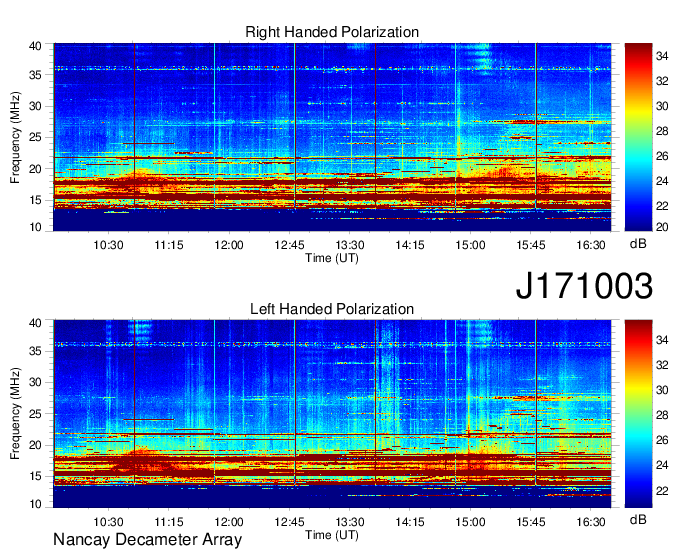The image size is (680, 552).
Task: Click the Left Handed Polarization spectrogram image
Action: (332, 414)
